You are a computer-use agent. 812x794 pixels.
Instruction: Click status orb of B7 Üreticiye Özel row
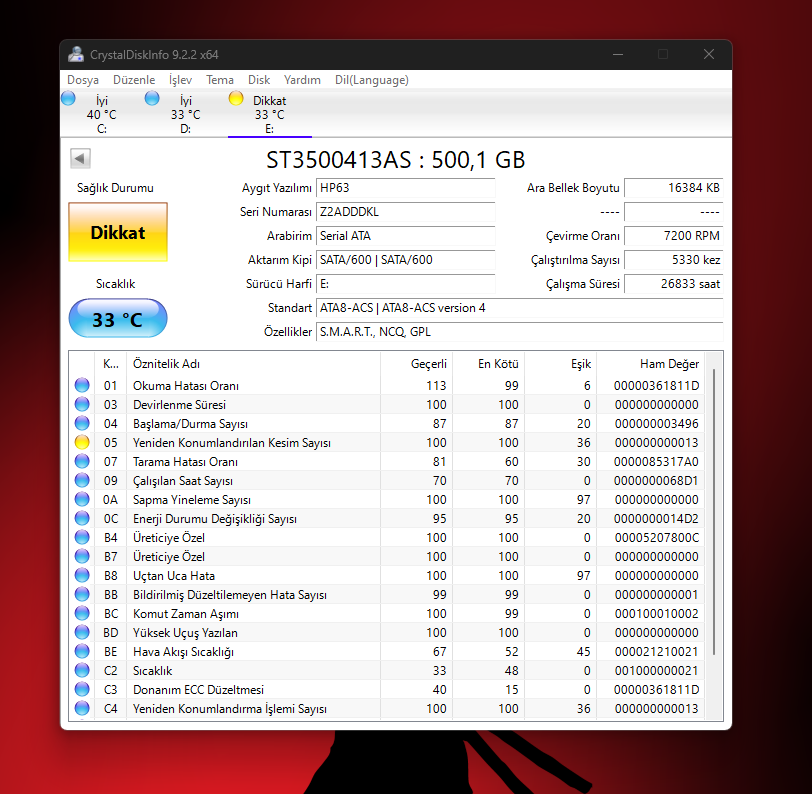tap(82, 556)
